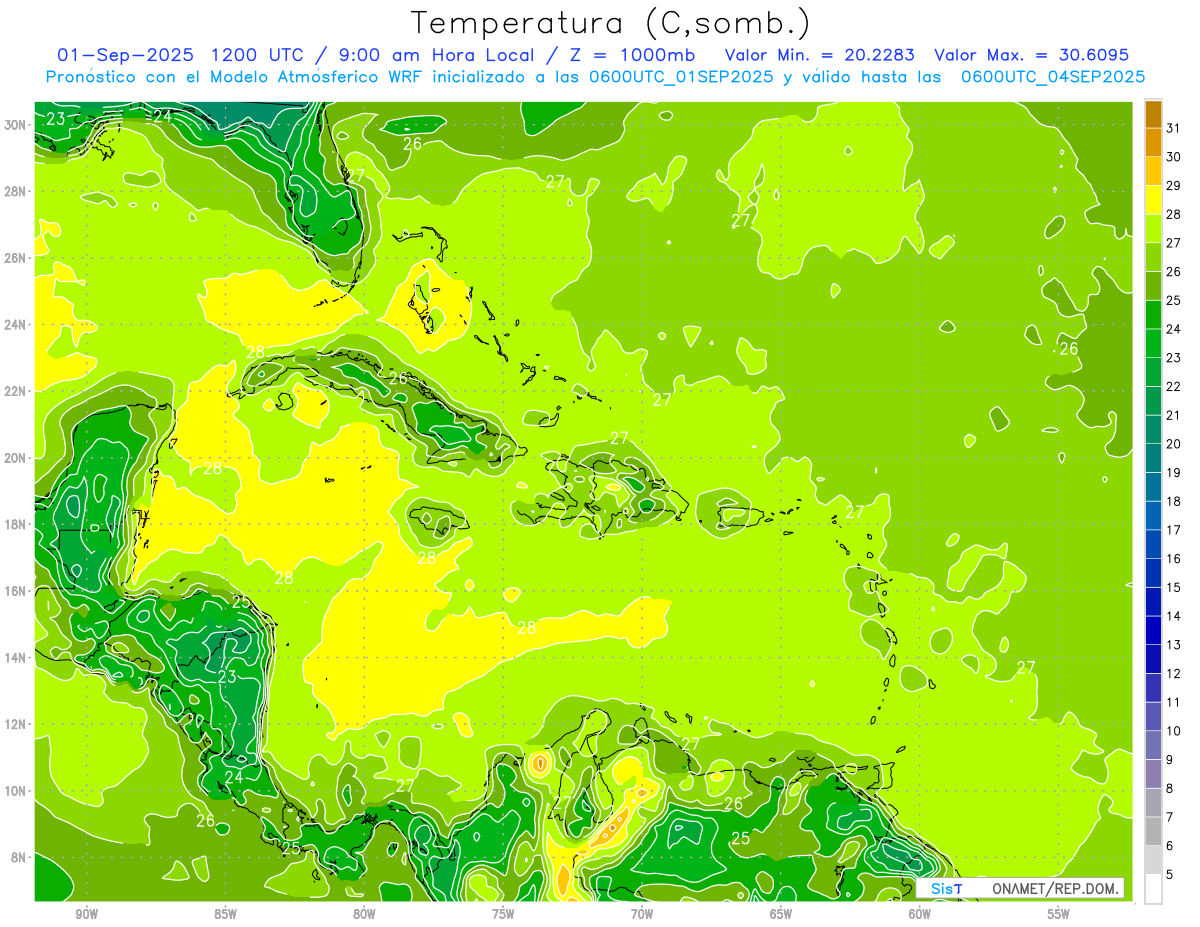This screenshot has height=927, width=1200.
Task: Click the legend value '14'
Action: pyautogui.click(x=1174, y=616)
